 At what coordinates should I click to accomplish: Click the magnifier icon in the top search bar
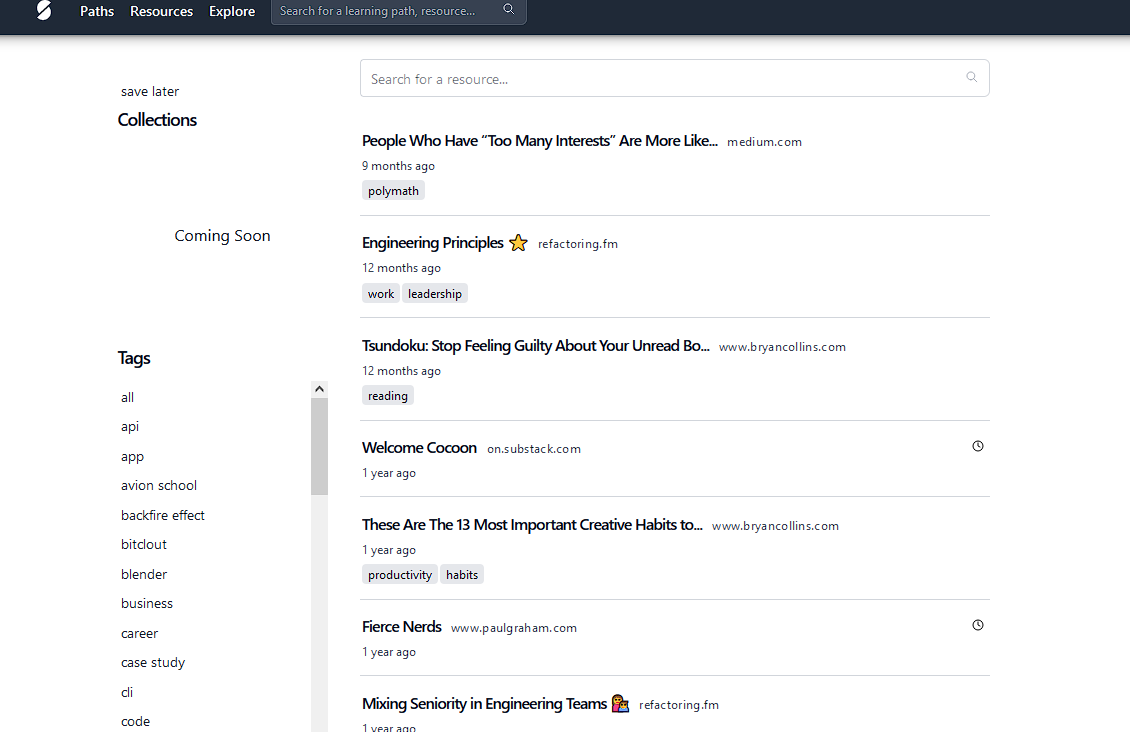point(509,8)
